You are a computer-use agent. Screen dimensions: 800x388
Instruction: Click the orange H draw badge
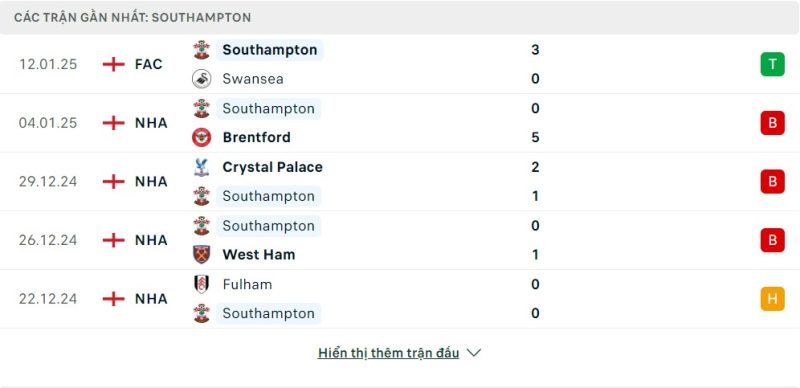point(772,299)
